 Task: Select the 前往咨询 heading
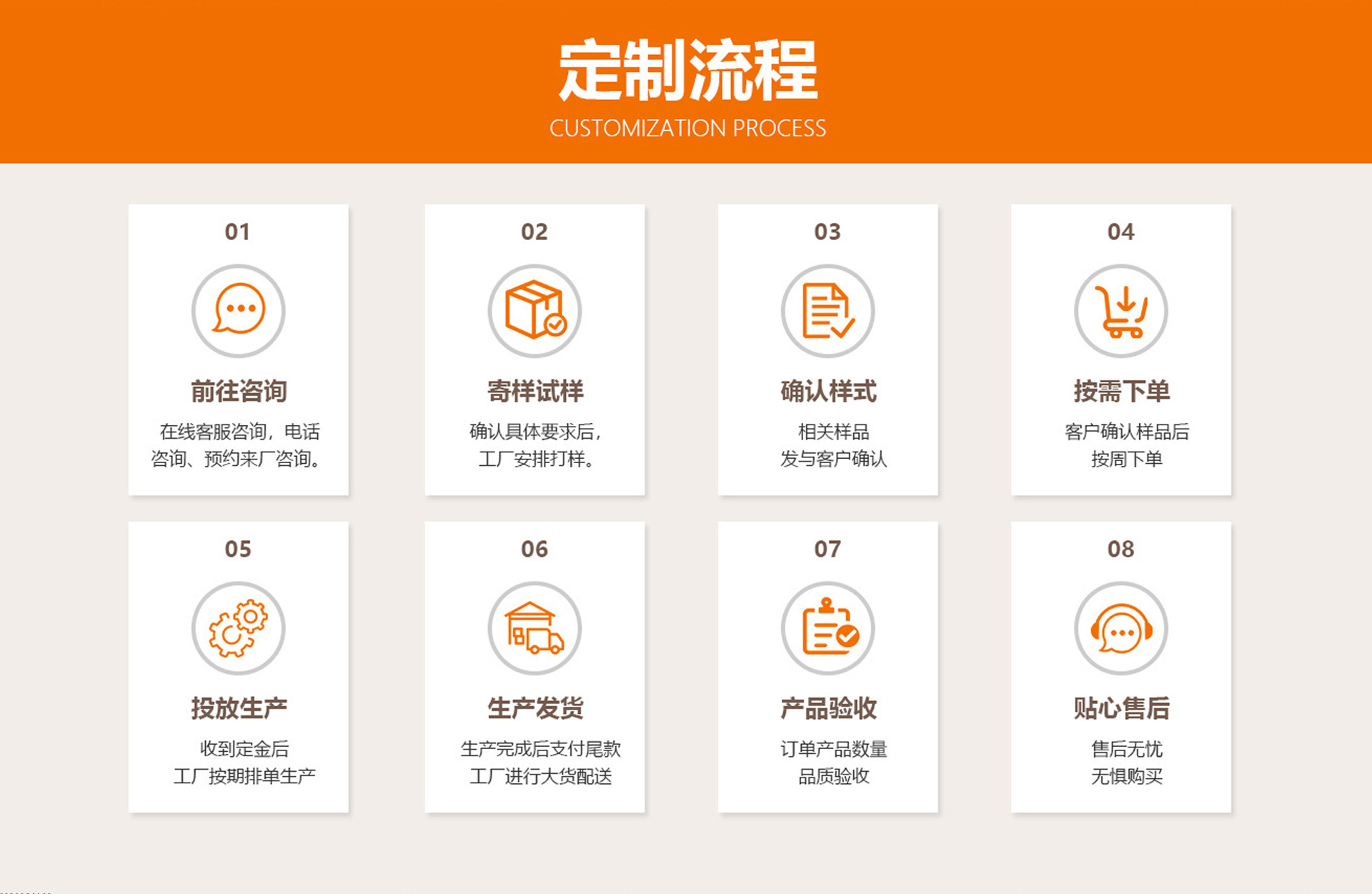point(239,391)
